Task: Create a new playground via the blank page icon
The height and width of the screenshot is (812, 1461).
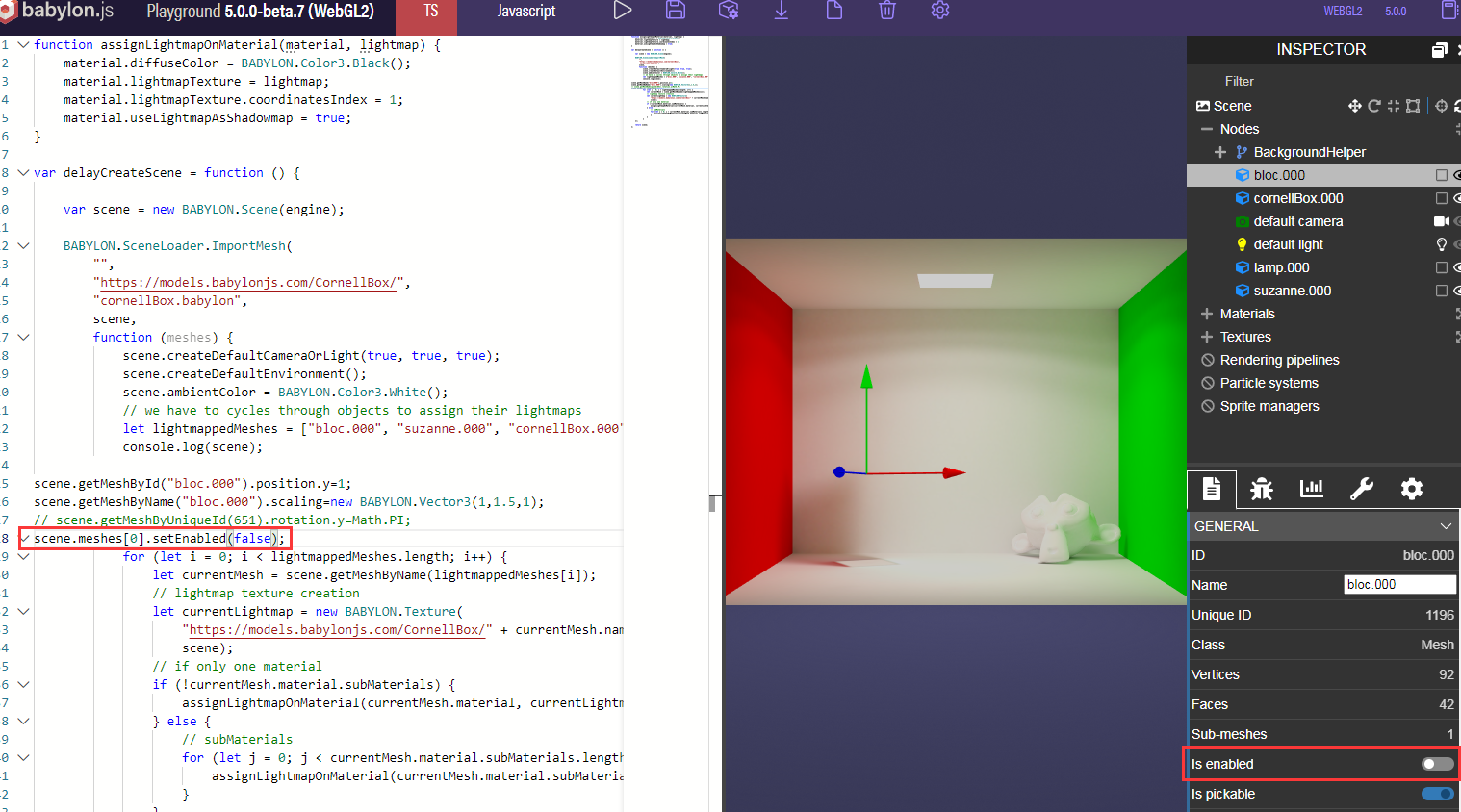Action: [833, 10]
